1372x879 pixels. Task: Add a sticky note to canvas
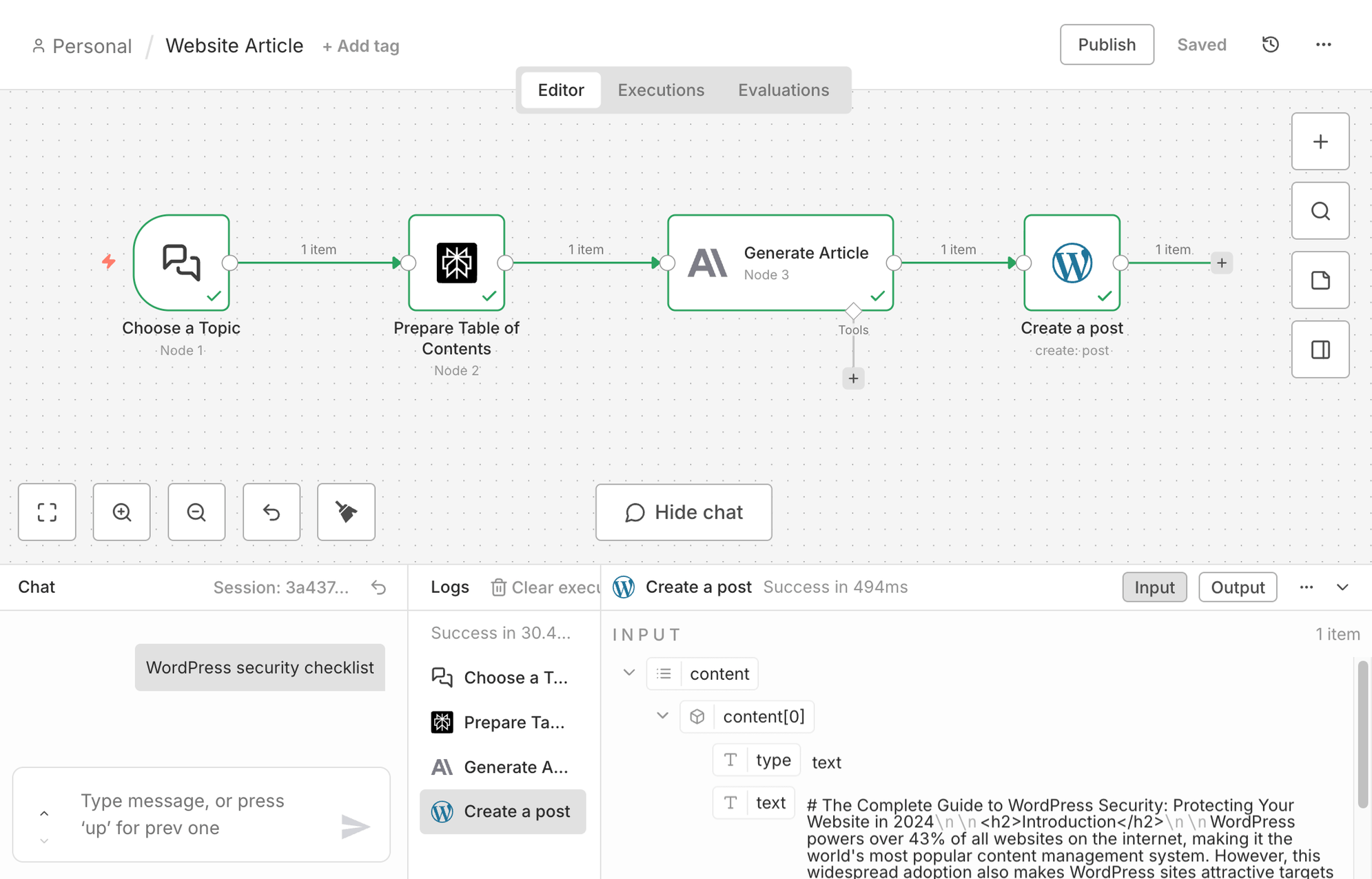coord(1320,281)
